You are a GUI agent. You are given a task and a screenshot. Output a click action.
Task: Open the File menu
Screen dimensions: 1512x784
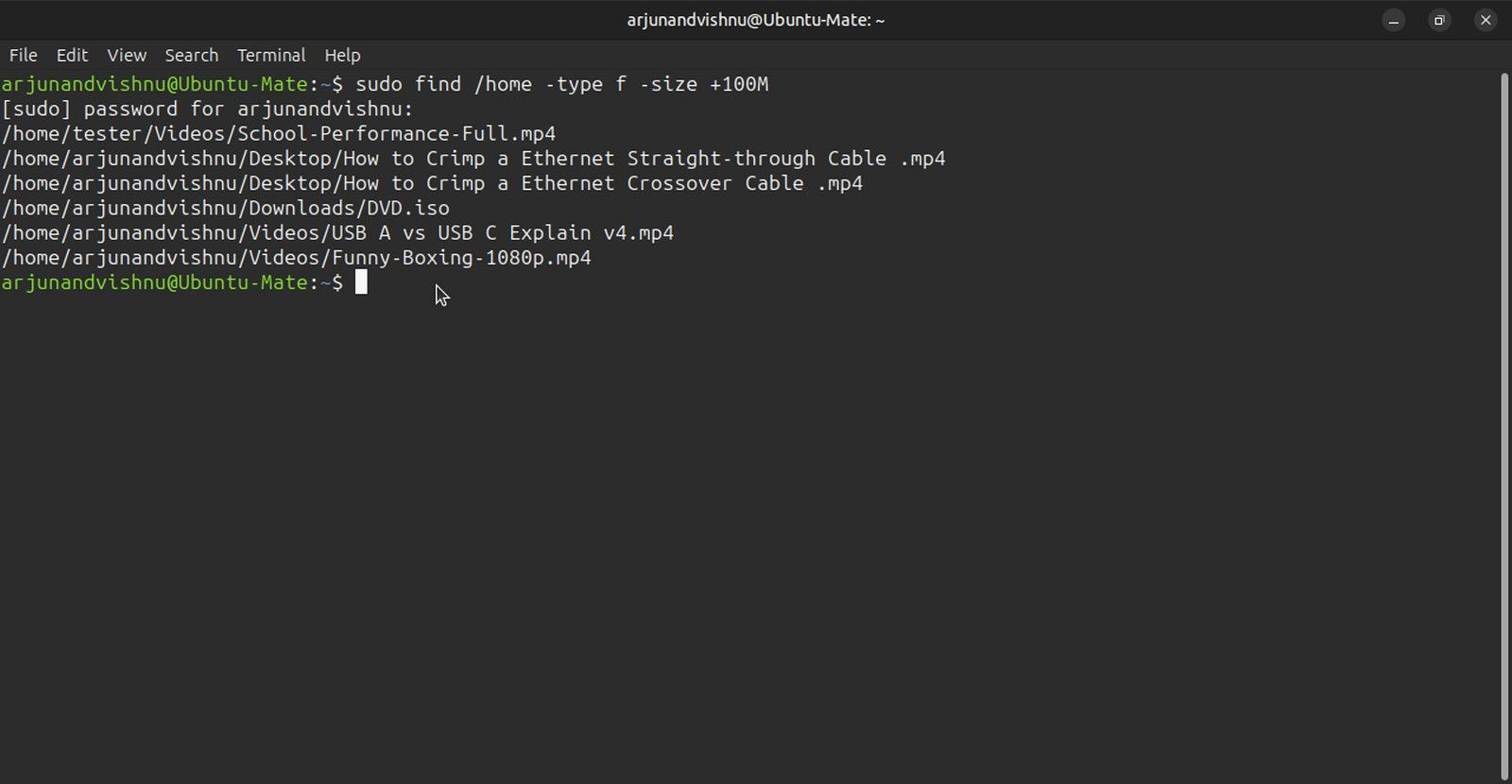23,55
